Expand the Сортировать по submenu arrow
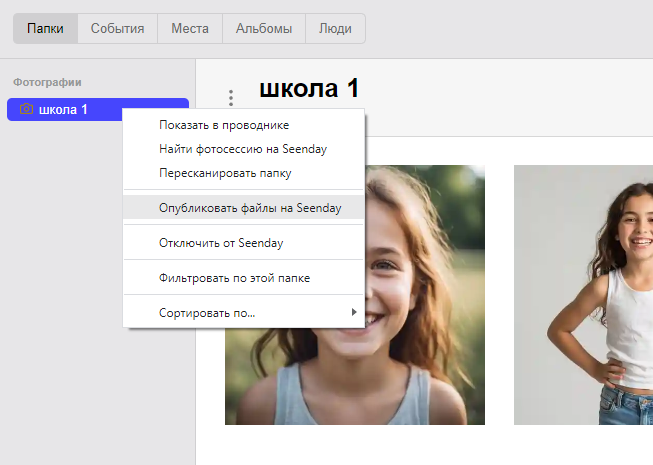Image resolution: width=653 pixels, height=465 pixels. pyautogui.click(x=354, y=313)
